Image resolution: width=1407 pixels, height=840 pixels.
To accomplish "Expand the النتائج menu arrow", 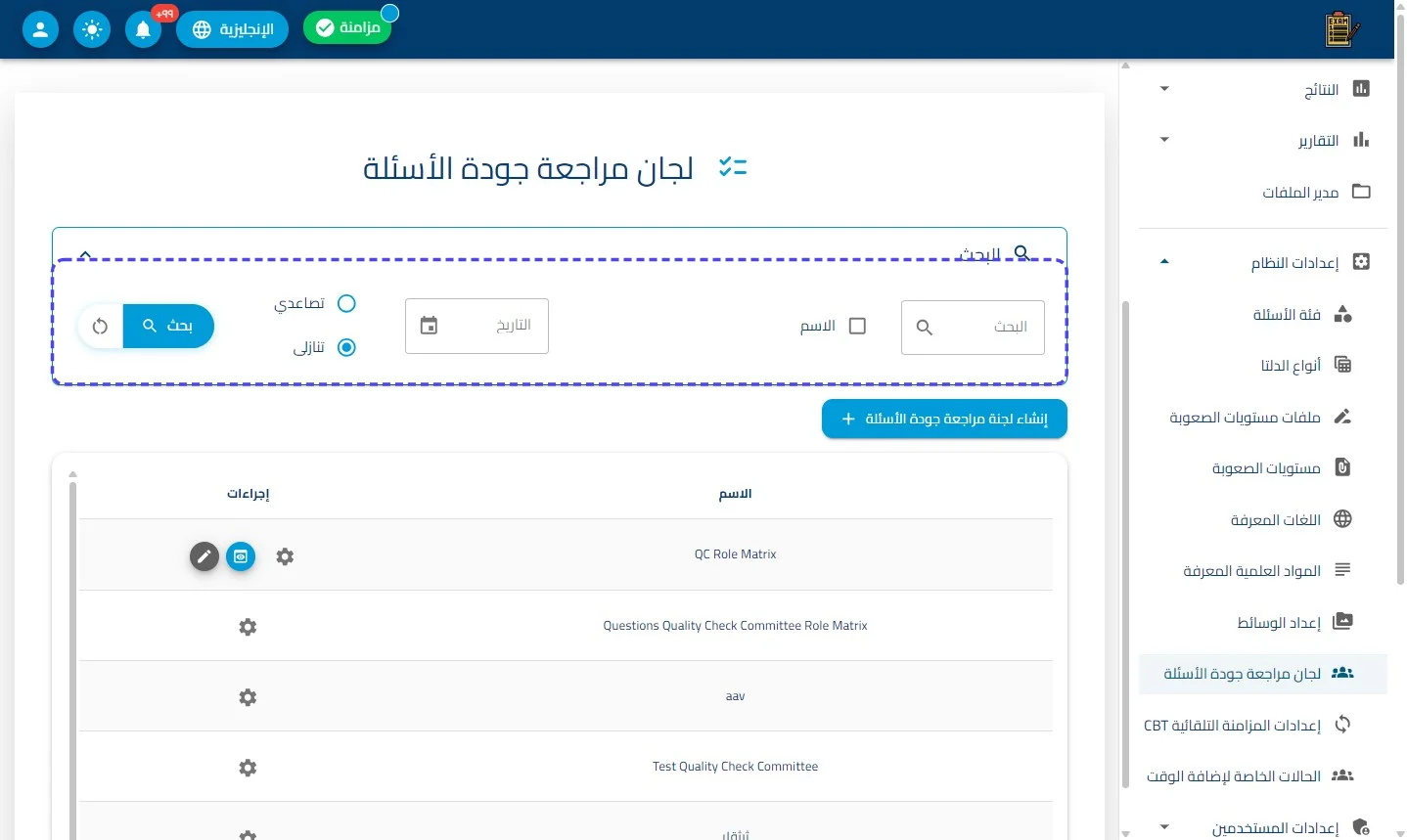I will [1164, 89].
